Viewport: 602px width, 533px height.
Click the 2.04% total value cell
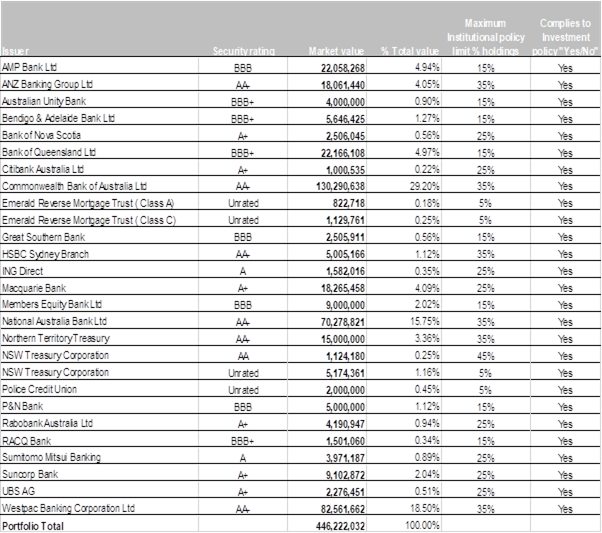tap(427, 474)
